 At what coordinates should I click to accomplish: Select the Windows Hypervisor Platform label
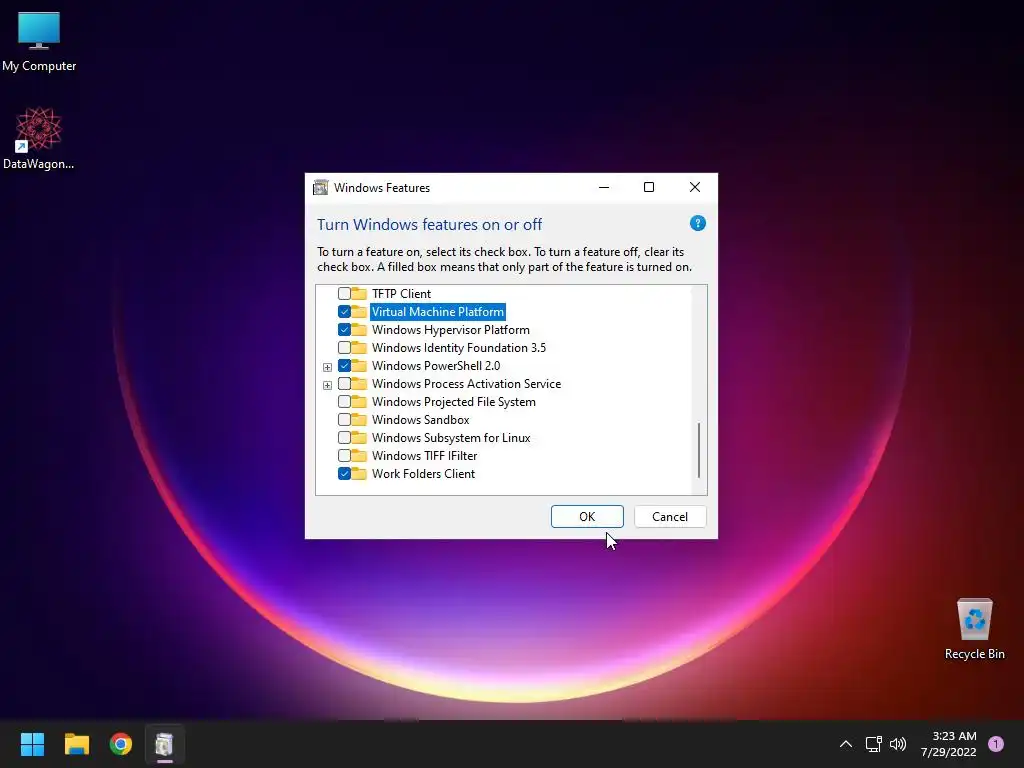pyautogui.click(x=451, y=329)
